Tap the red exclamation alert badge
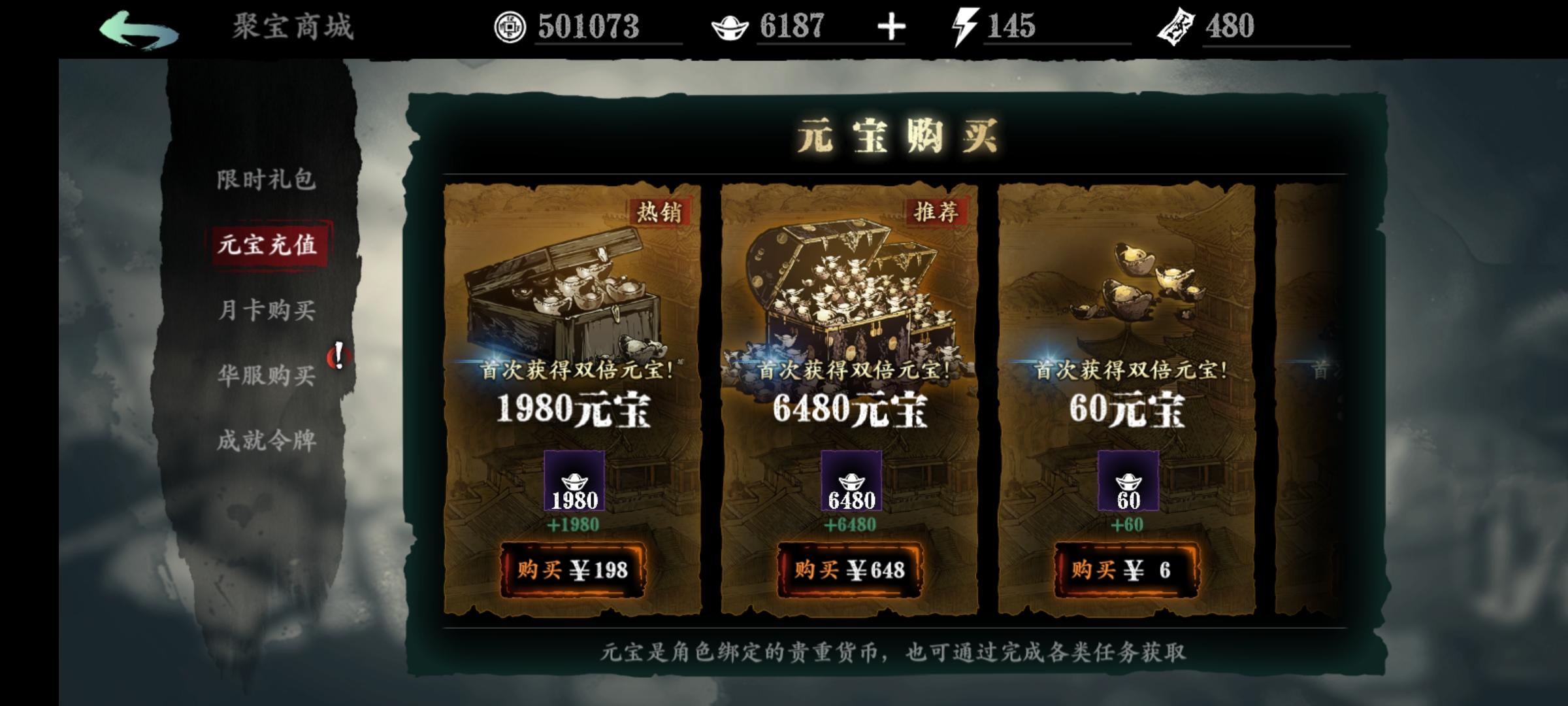Viewport: 1568px width, 706px height. pyautogui.click(x=338, y=356)
